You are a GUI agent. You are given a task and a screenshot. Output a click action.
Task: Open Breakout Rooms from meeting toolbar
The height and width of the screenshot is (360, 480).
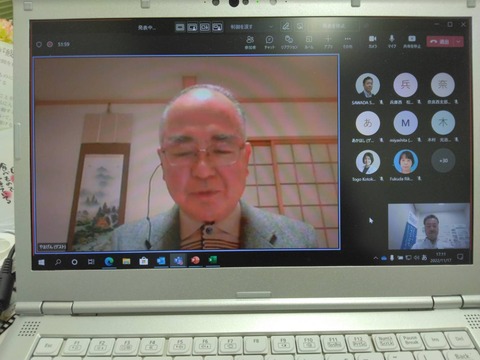pyautogui.click(x=309, y=42)
